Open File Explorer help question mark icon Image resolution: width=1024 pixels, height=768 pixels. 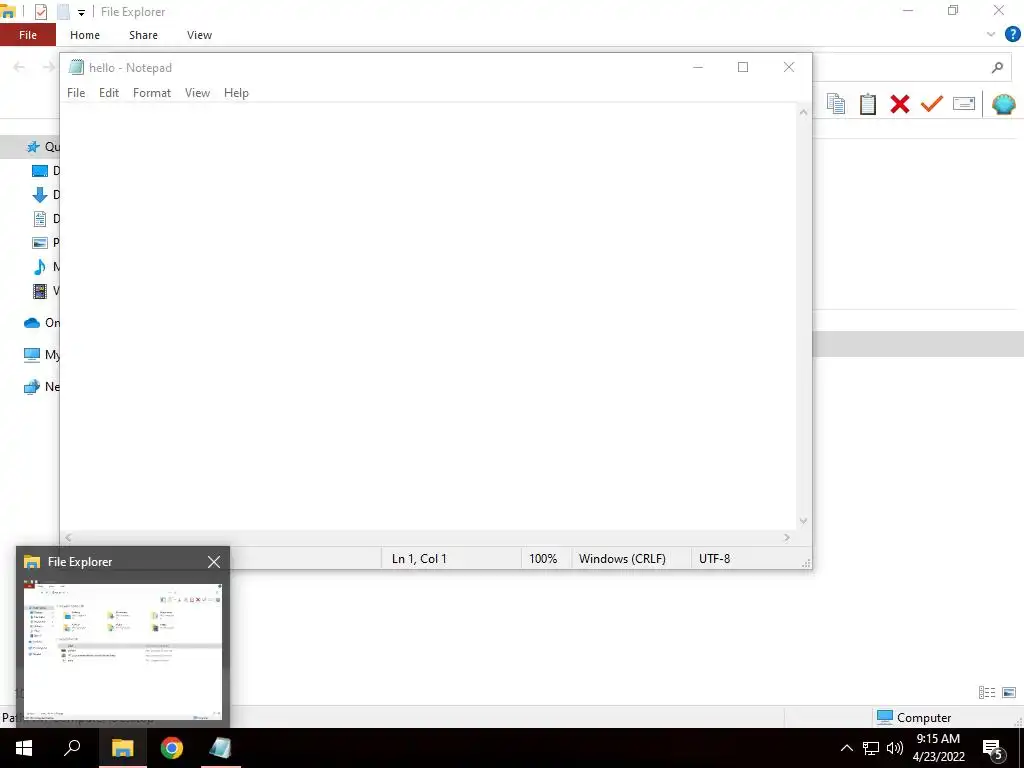(x=1012, y=34)
